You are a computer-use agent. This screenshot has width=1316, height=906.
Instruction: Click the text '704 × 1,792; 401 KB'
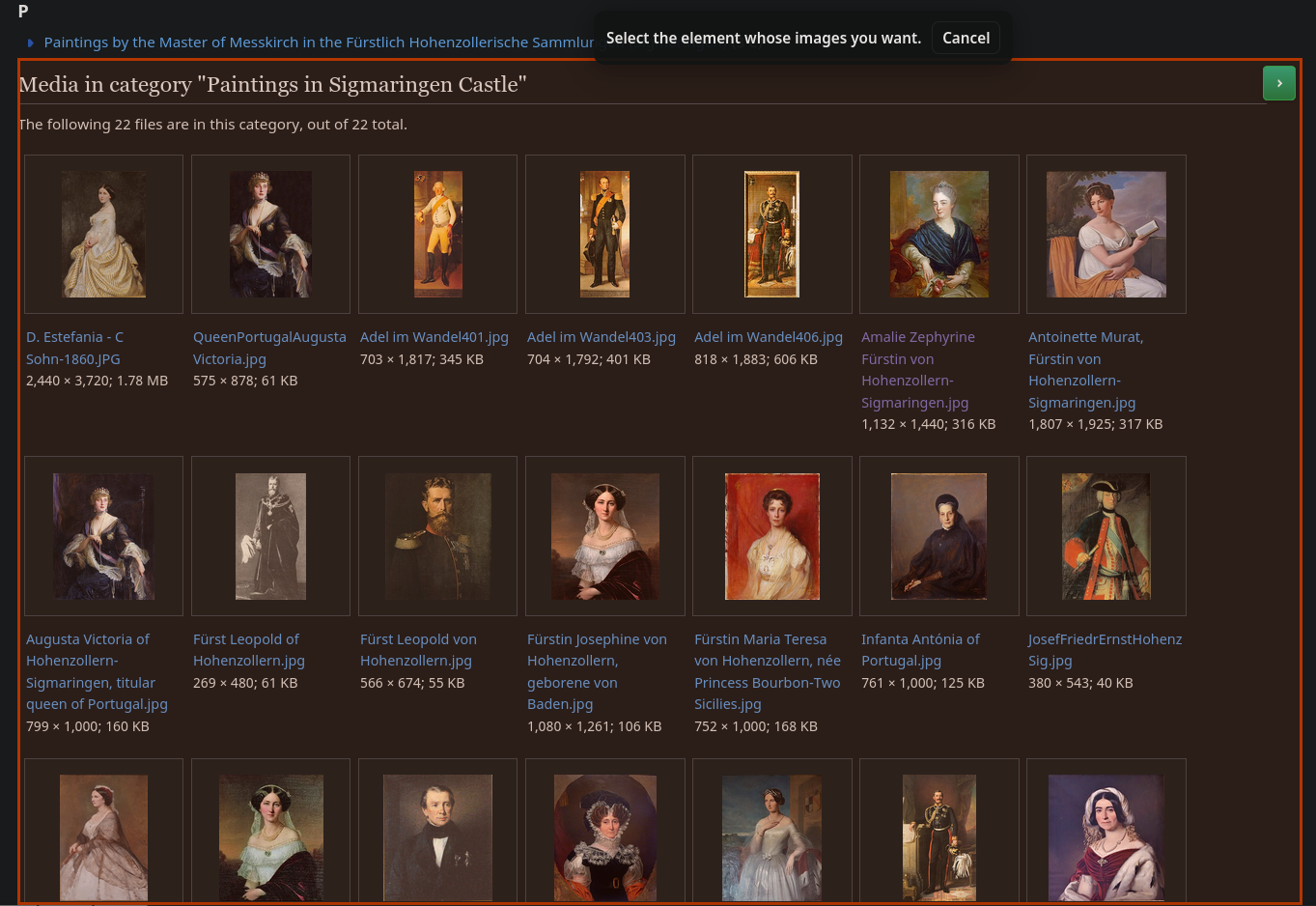click(589, 359)
